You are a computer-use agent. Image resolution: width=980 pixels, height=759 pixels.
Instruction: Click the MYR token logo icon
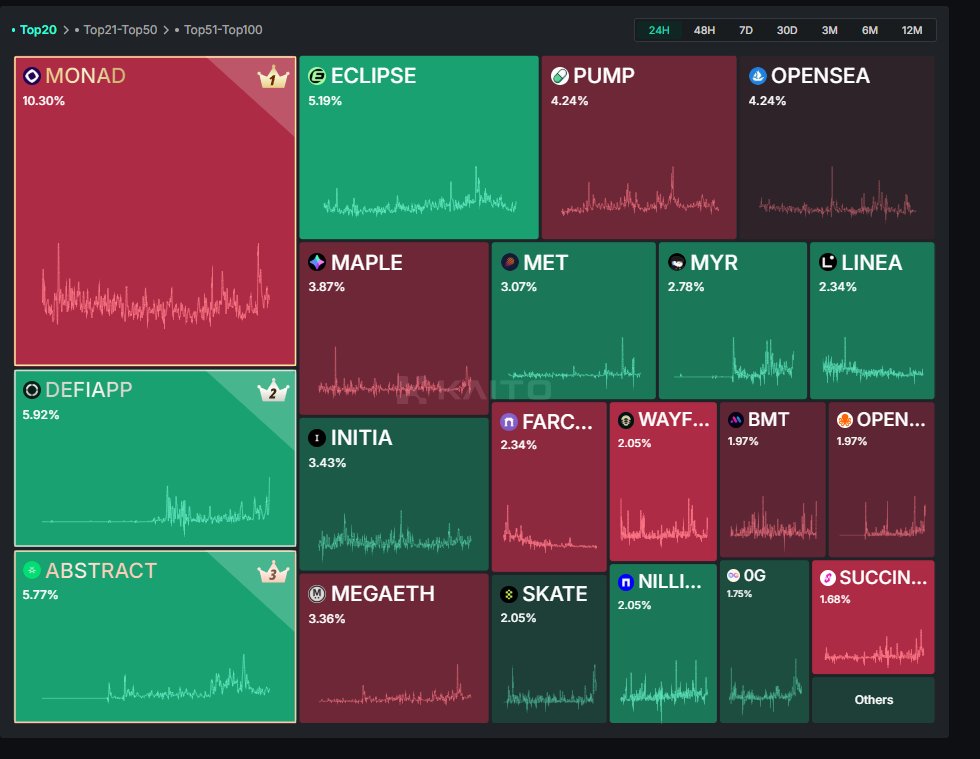[x=676, y=262]
